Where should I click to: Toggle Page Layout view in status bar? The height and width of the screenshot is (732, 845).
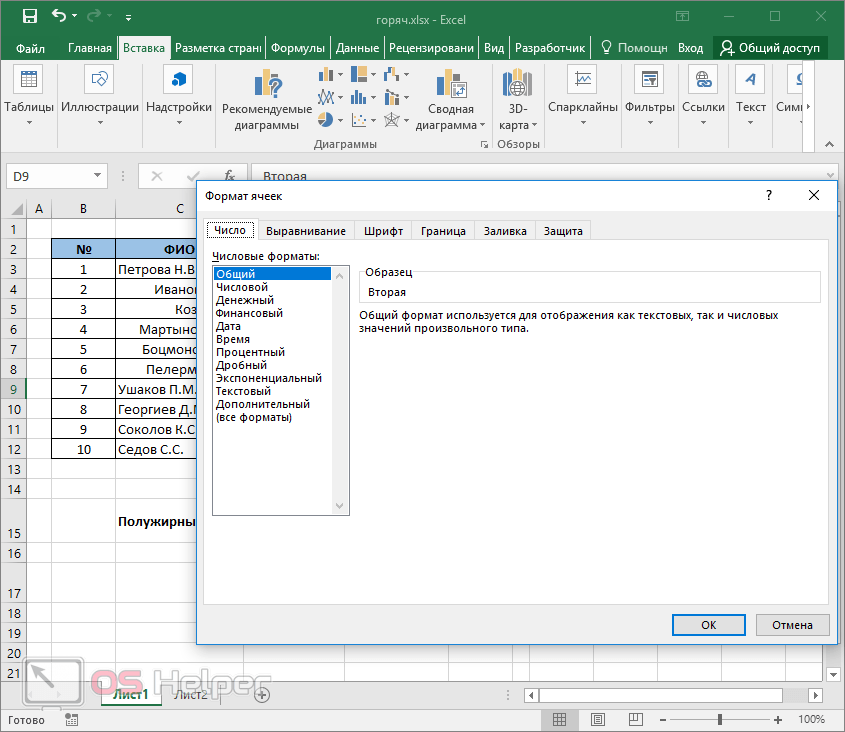(597, 720)
